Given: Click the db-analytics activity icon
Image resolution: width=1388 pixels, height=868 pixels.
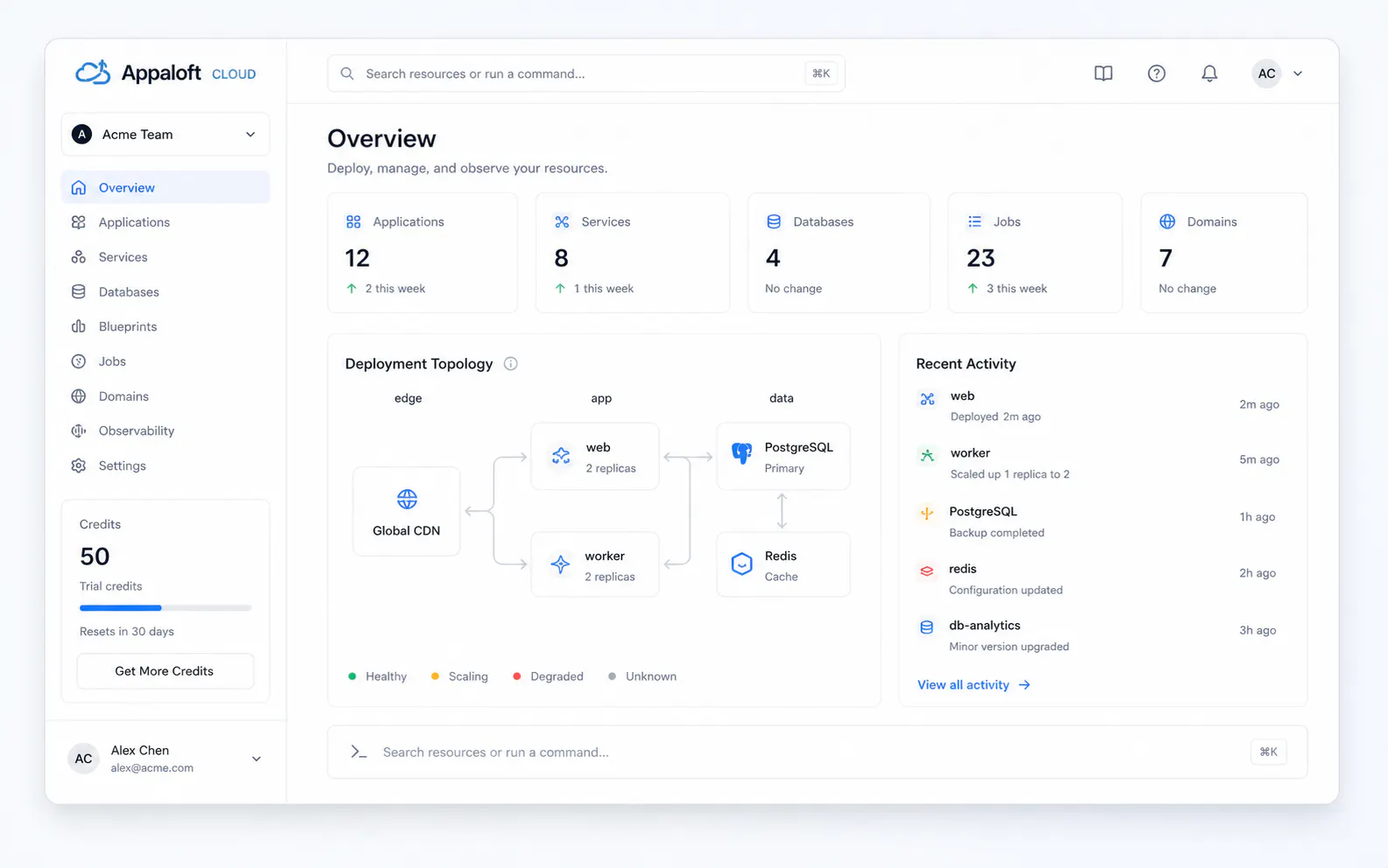Looking at the screenshot, I should pos(927,627).
